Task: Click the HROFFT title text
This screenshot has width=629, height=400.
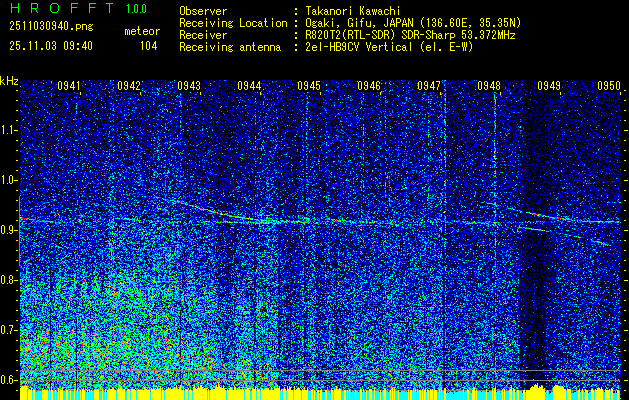Action: click(x=62, y=8)
